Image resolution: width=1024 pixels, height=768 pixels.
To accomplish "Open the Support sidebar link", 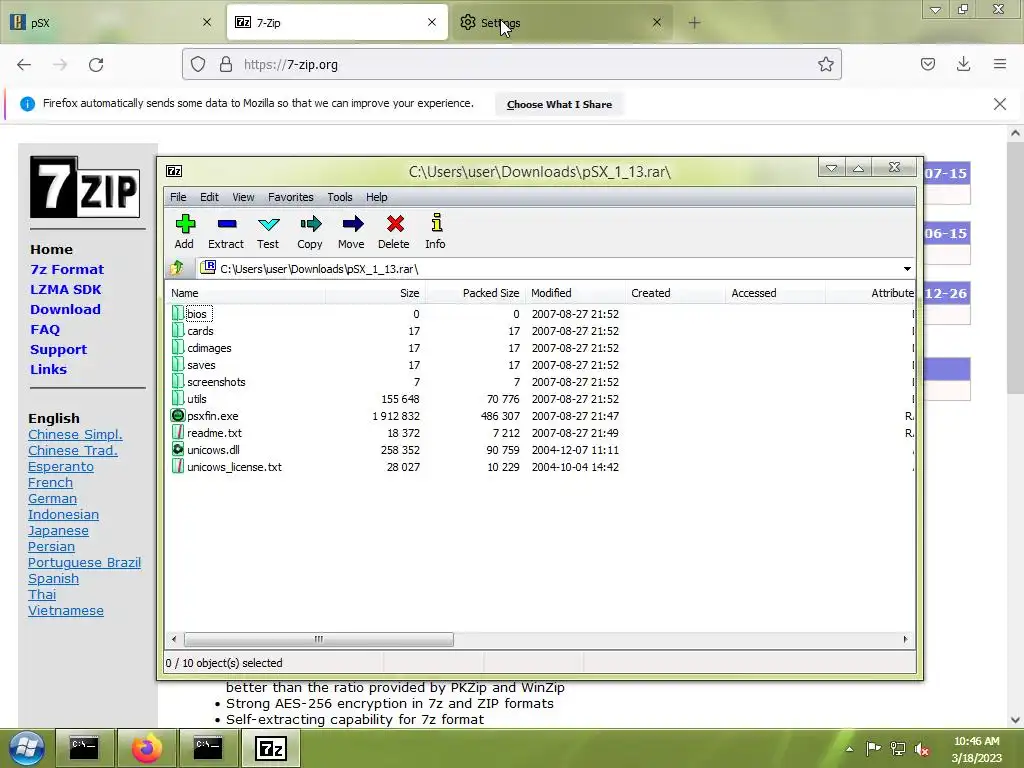I will (x=58, y=349).
